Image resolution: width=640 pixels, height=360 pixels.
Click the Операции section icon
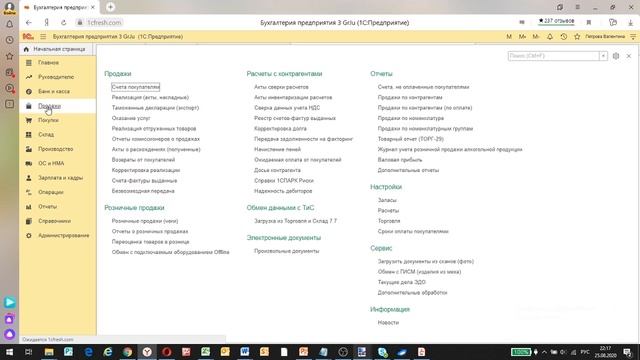[x=29, y=192]
